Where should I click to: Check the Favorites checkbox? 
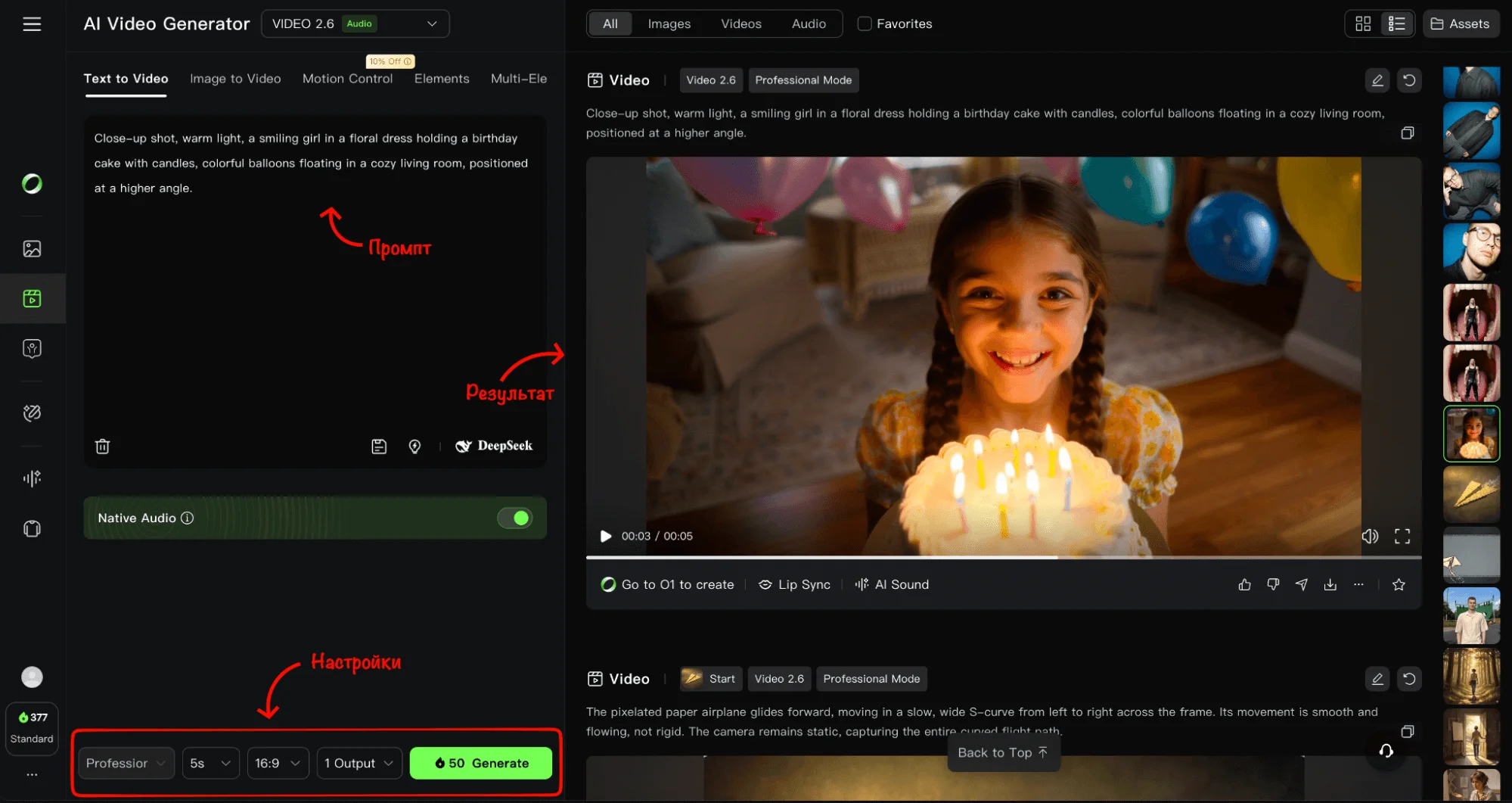864,24
